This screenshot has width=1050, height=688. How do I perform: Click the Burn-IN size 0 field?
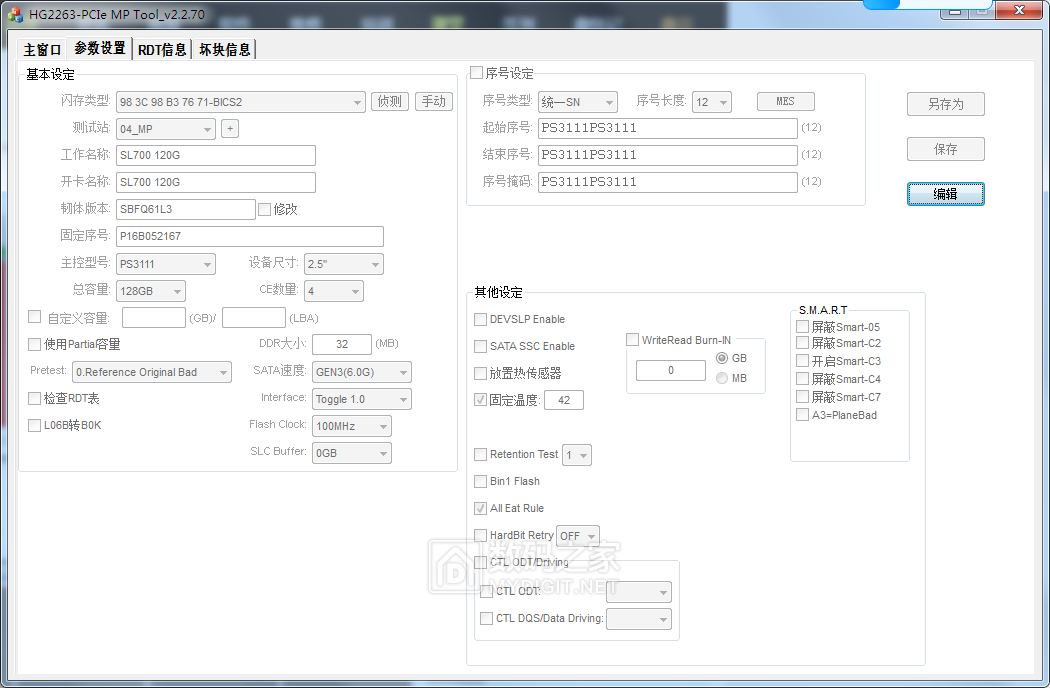pyautogui.click(x=671, y=370)
